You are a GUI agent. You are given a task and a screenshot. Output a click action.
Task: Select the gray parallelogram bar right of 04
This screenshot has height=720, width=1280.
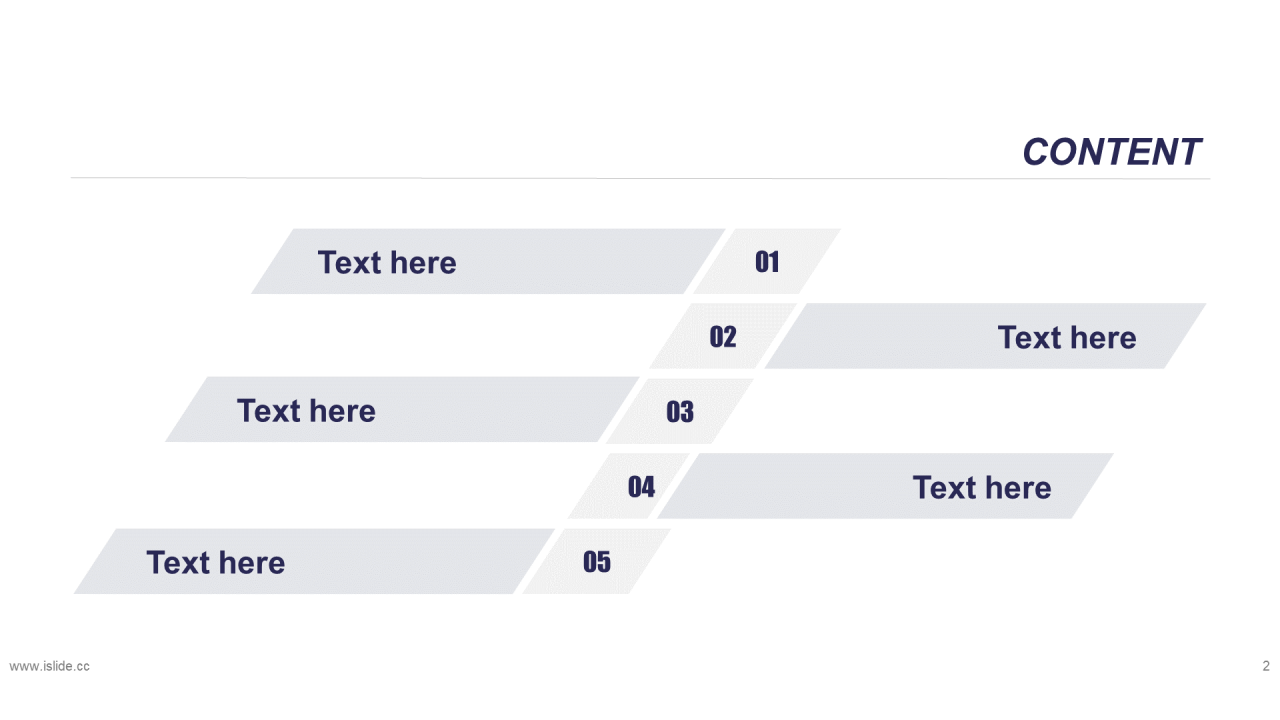[x=885, y=486]
